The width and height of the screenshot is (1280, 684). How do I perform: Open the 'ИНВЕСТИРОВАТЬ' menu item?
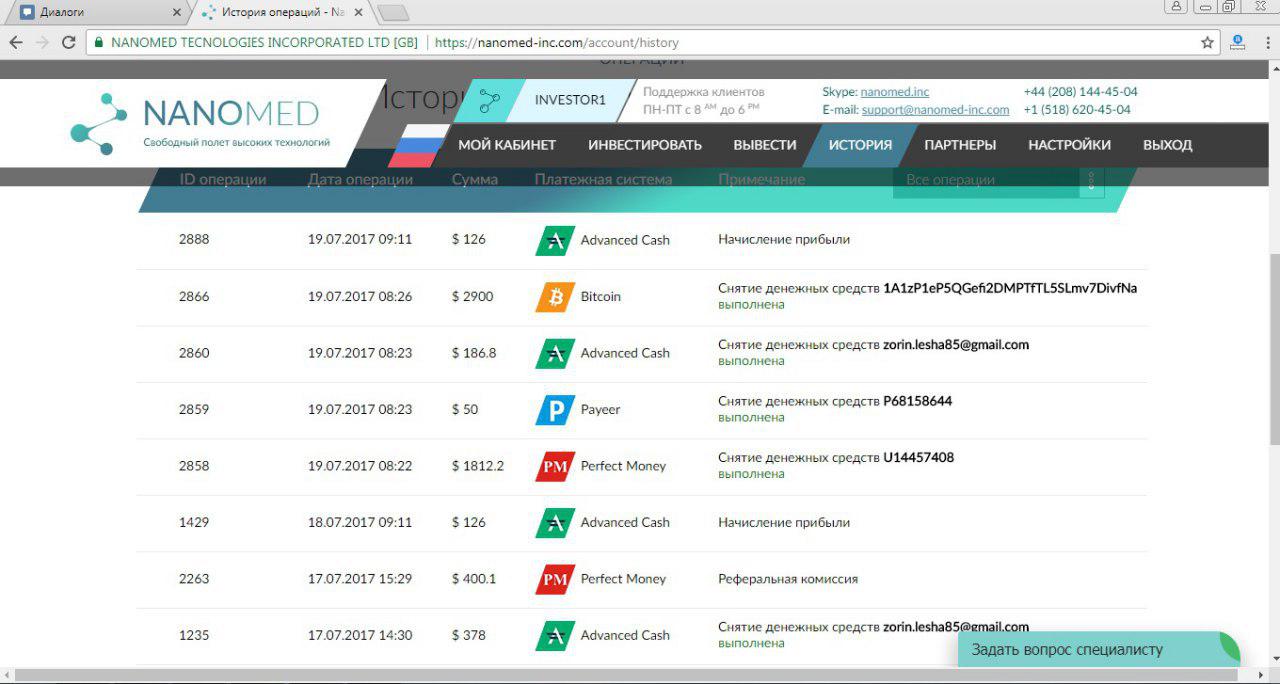coord(644,145)
